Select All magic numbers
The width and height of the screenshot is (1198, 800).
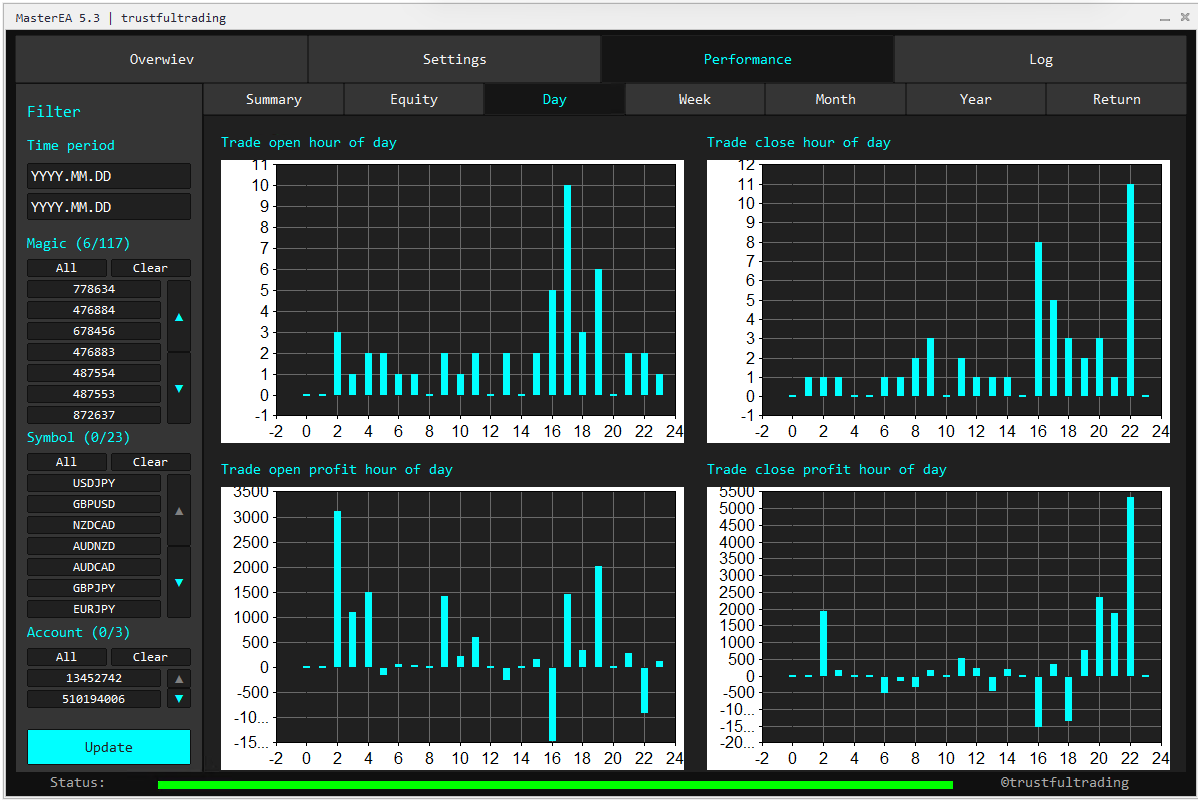(x=66, y=268)
